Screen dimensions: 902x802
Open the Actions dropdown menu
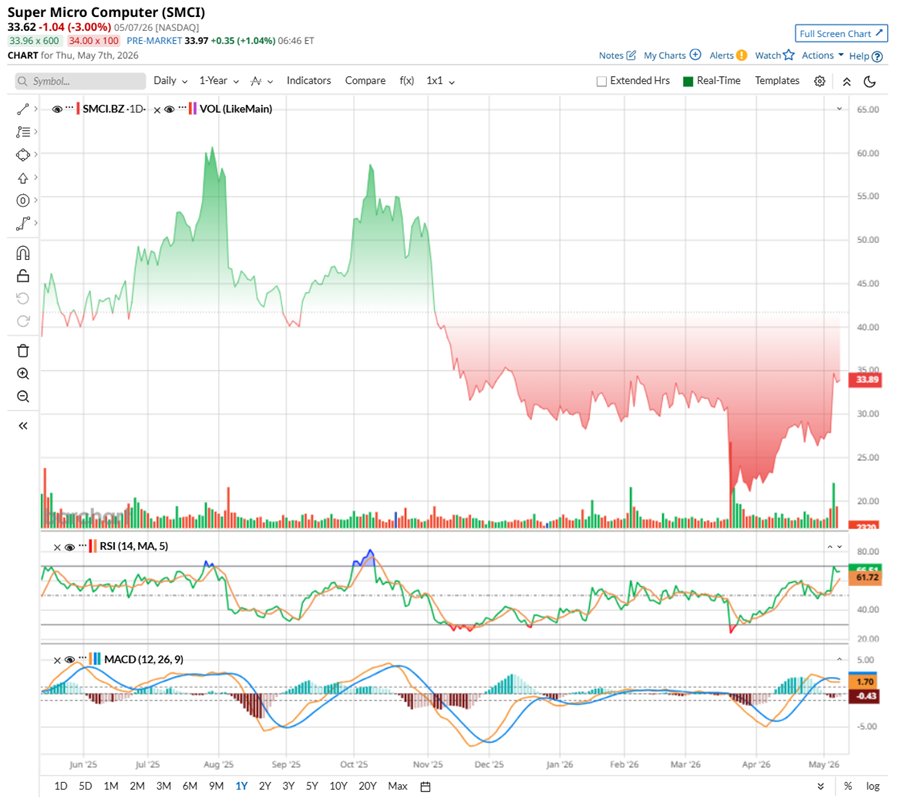(823, 55)
